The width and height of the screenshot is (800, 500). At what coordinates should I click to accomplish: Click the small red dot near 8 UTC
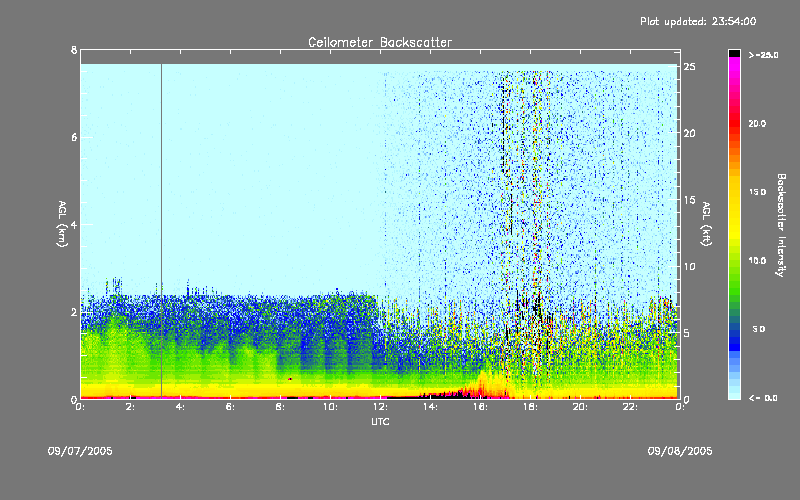[x=290, y=379]
